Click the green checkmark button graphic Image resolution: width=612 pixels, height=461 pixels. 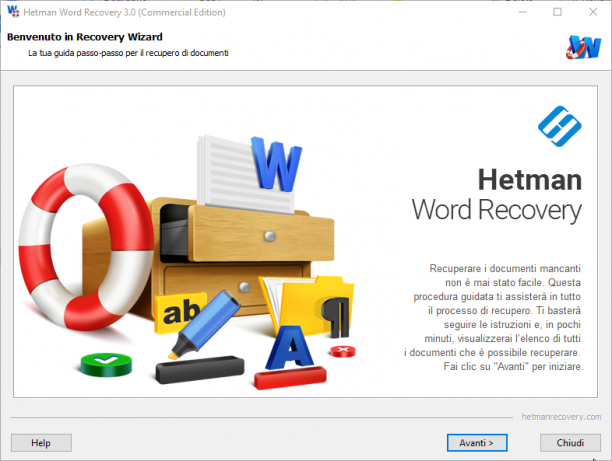(x=106, y=364)
